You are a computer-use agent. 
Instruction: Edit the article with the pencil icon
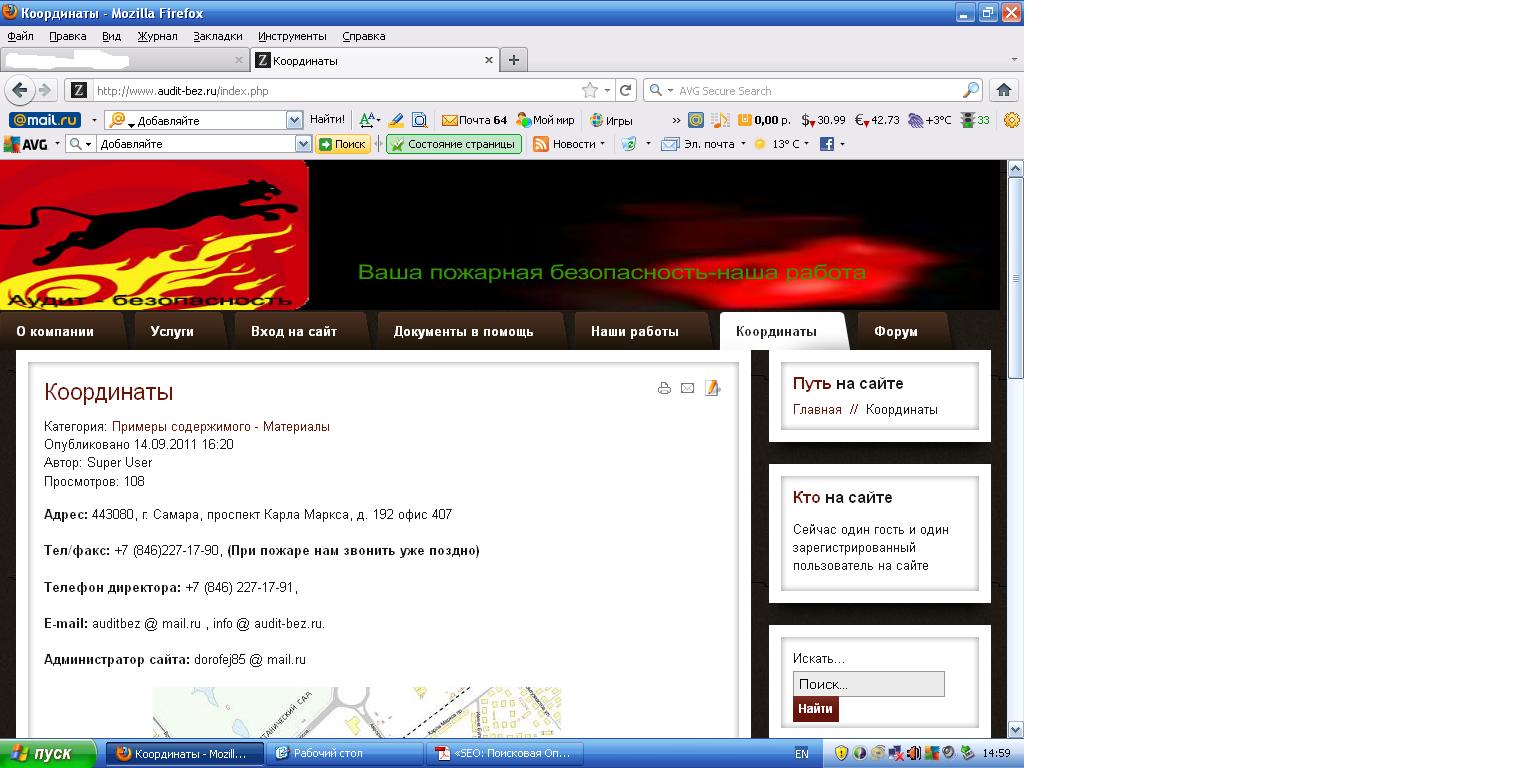coord(712,388)
